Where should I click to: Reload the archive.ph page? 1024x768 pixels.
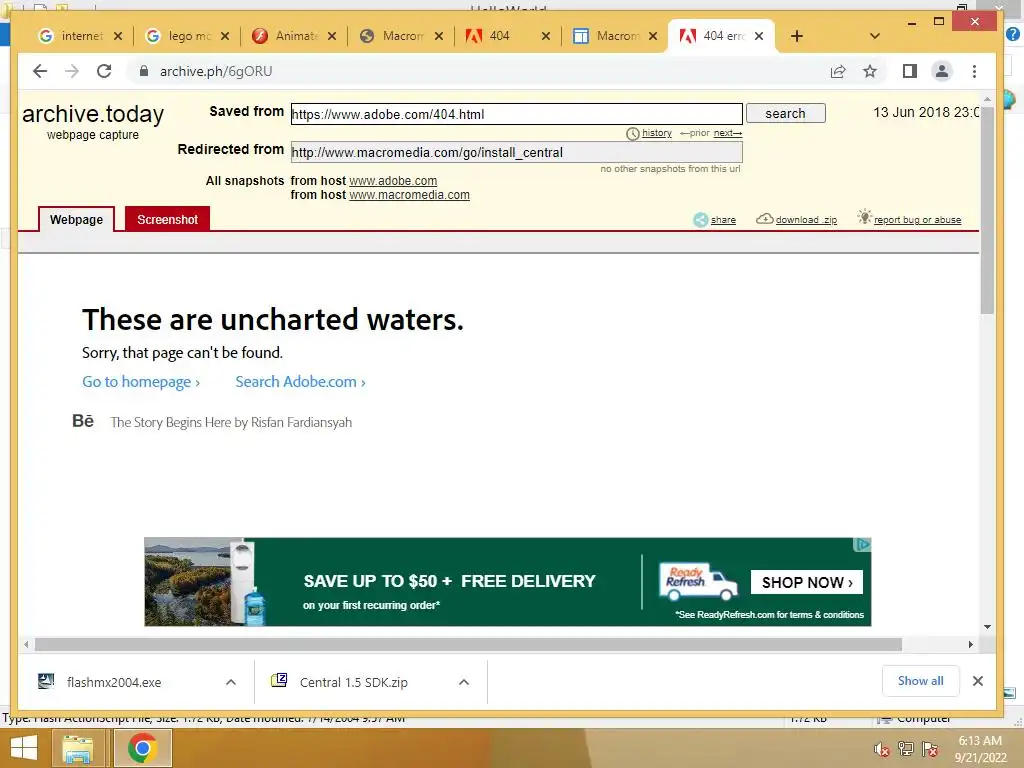click(104, 71)
